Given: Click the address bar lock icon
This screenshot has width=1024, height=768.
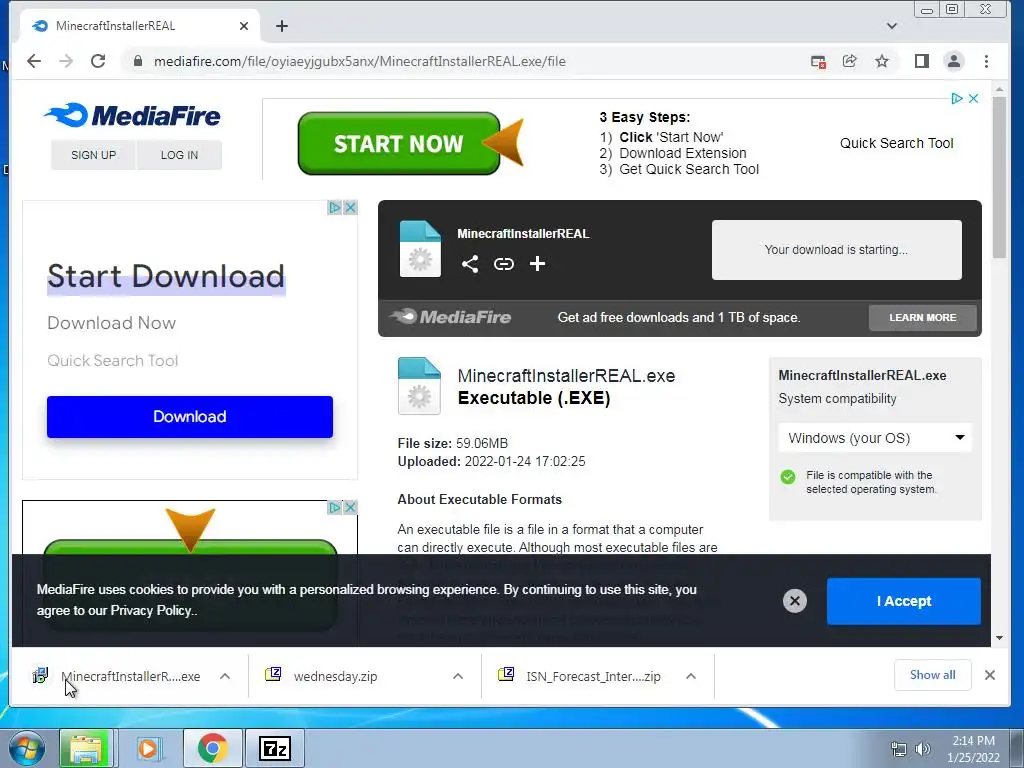Looking at the screenshot, I should coord(138,61).
